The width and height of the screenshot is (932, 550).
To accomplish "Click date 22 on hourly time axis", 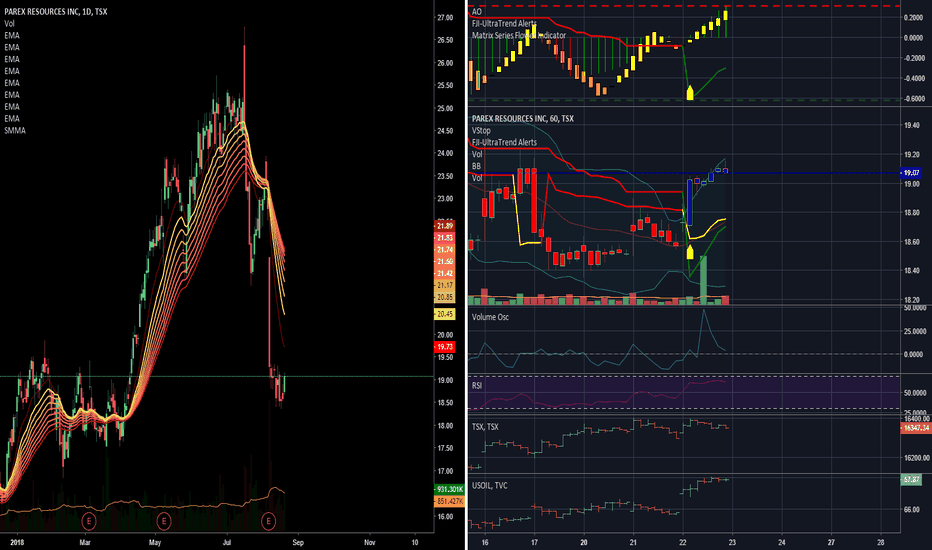I will coord(682,542).
